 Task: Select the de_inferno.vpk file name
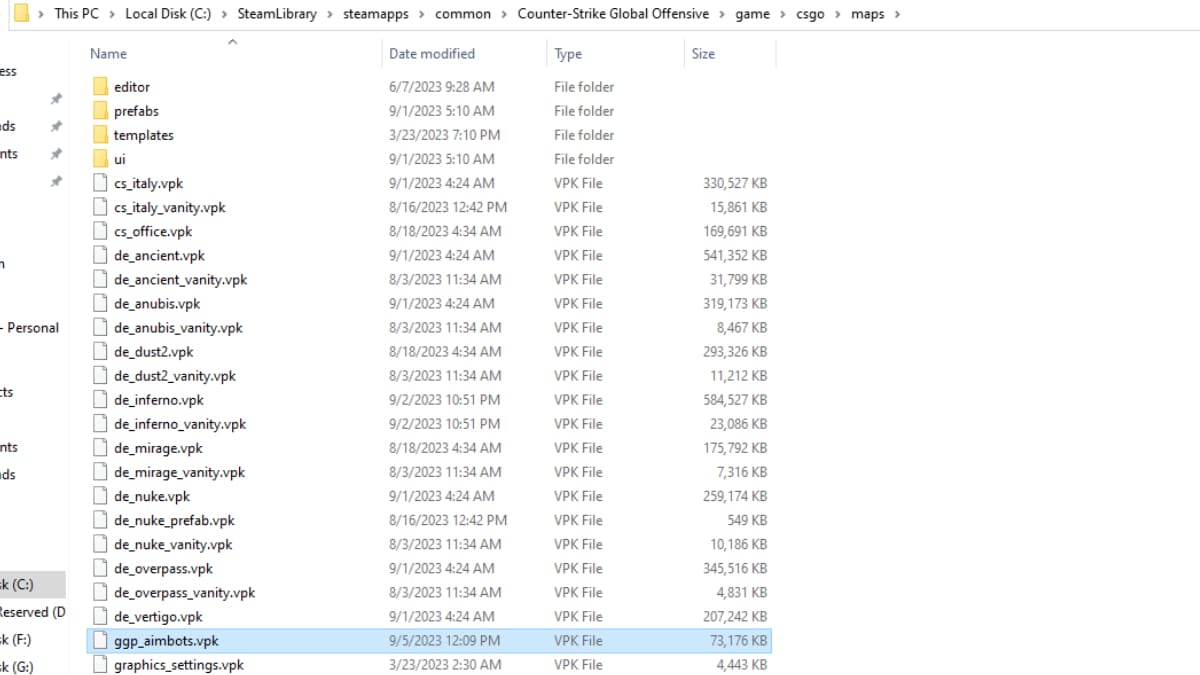[159, 400]
